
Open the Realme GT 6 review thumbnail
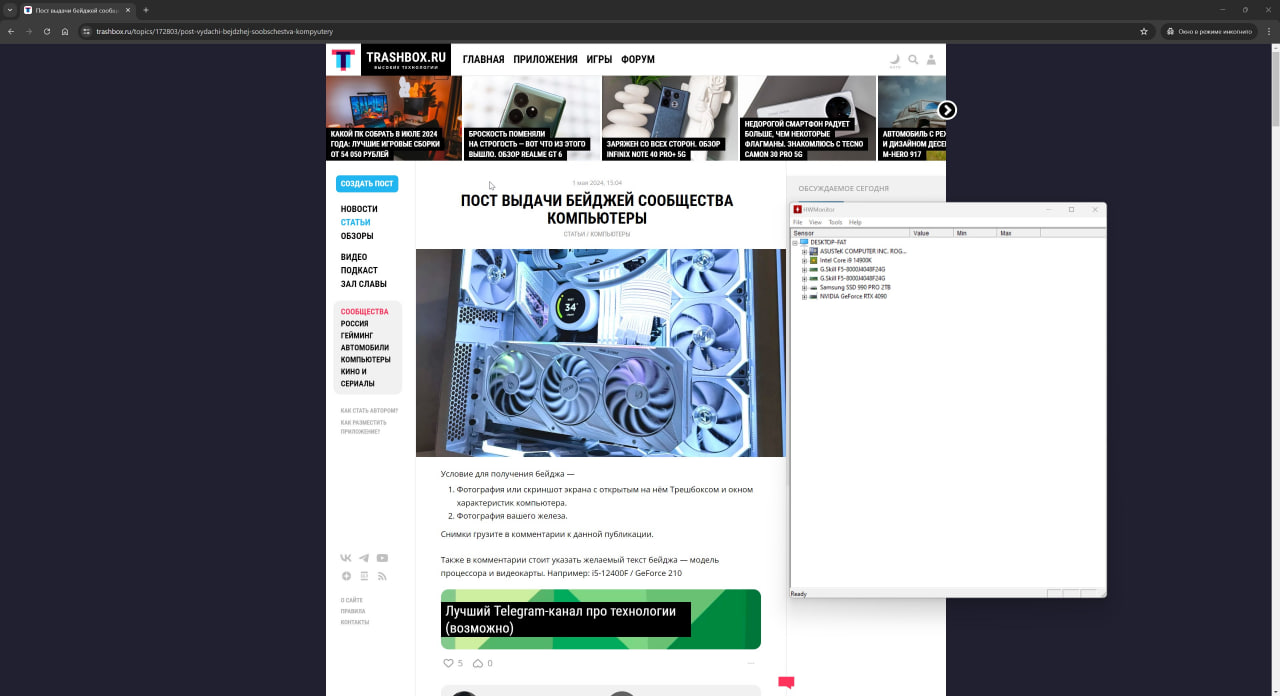(x=532, y=118)
